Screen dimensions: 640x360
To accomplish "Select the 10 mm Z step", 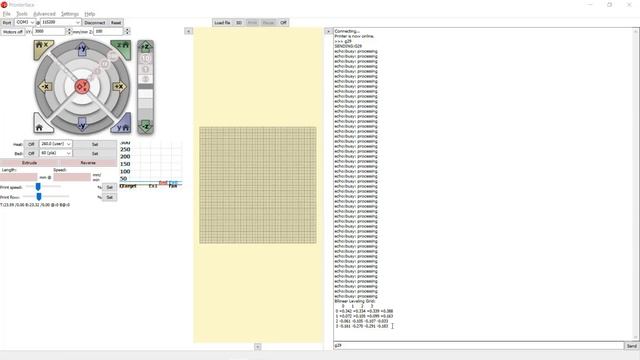I will [145, 59].
